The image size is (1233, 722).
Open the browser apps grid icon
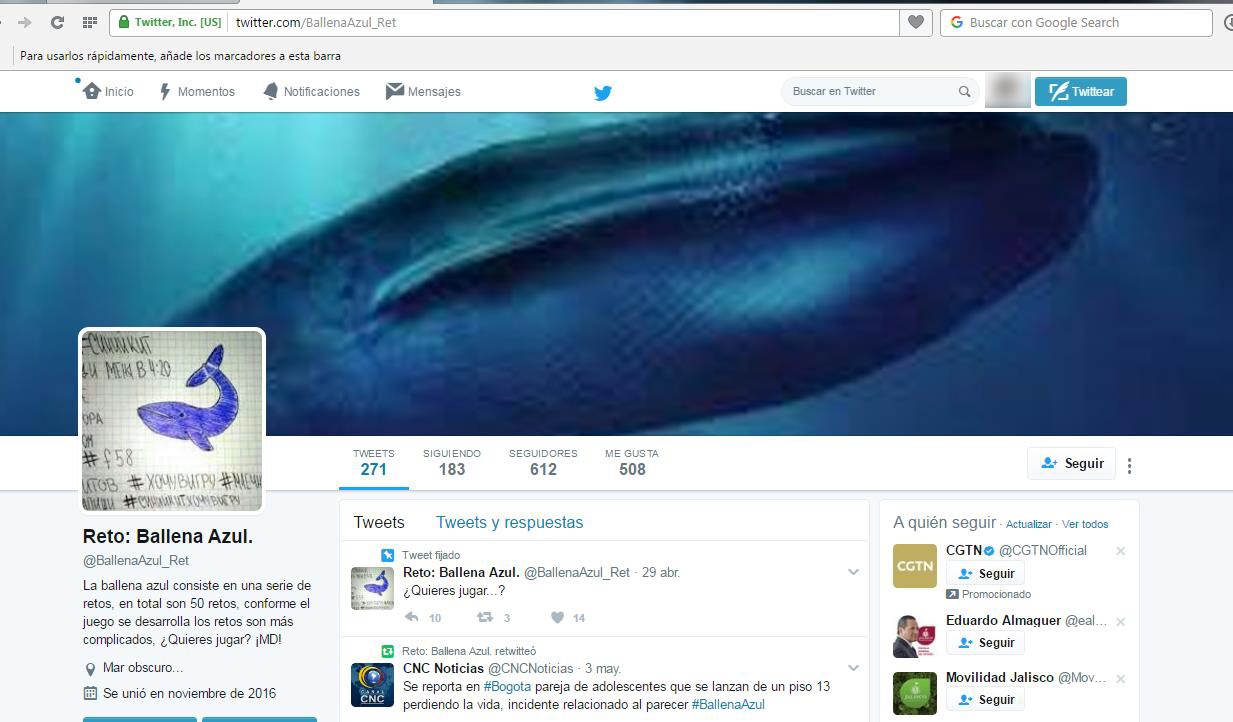click(x=89, y=22)
